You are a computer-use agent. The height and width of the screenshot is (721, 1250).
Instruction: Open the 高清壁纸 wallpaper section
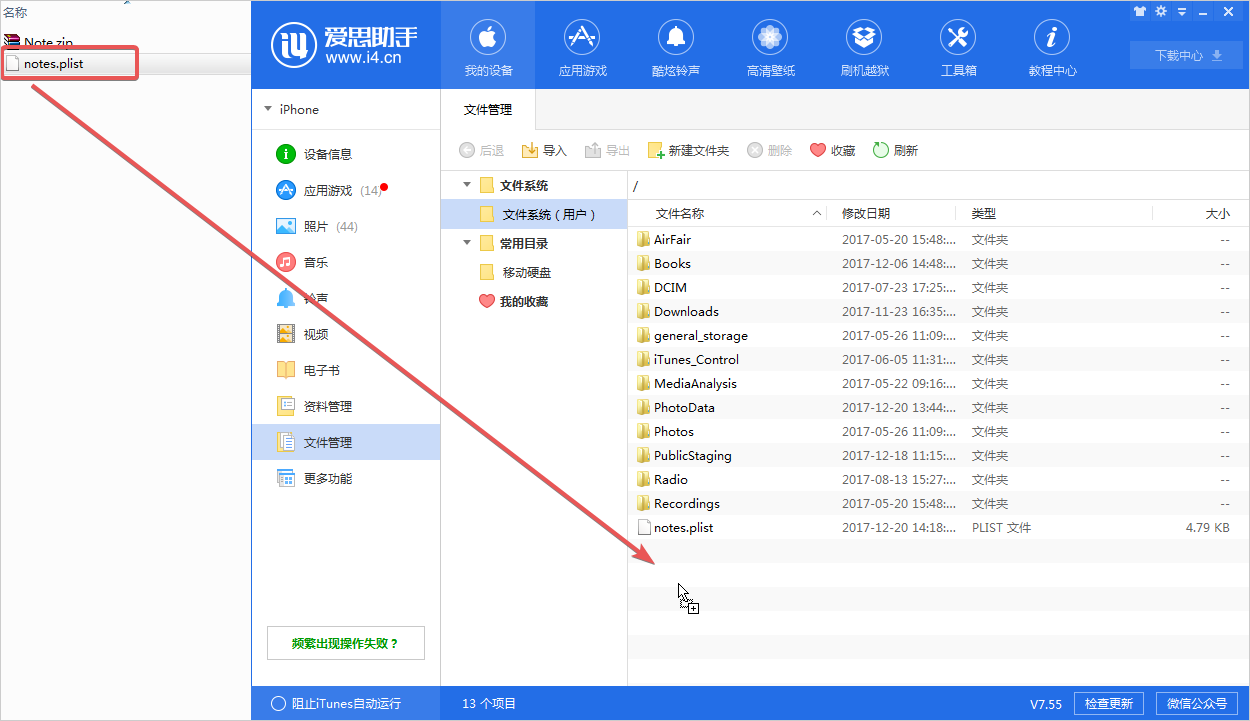(x=769, y=45)
